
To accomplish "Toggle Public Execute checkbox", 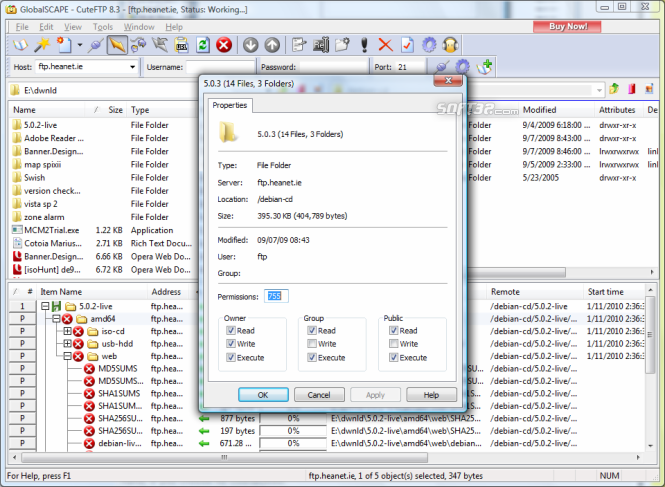I will pyautogui.click(x=394, y=358).
